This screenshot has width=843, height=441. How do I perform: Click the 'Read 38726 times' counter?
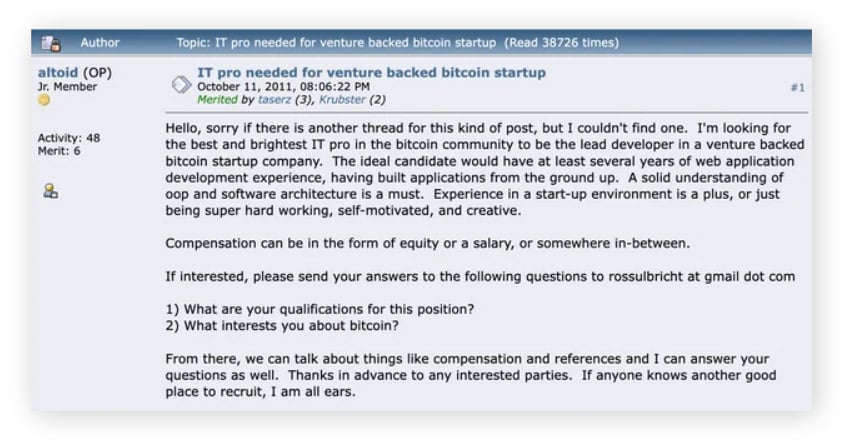pos(561,42)
